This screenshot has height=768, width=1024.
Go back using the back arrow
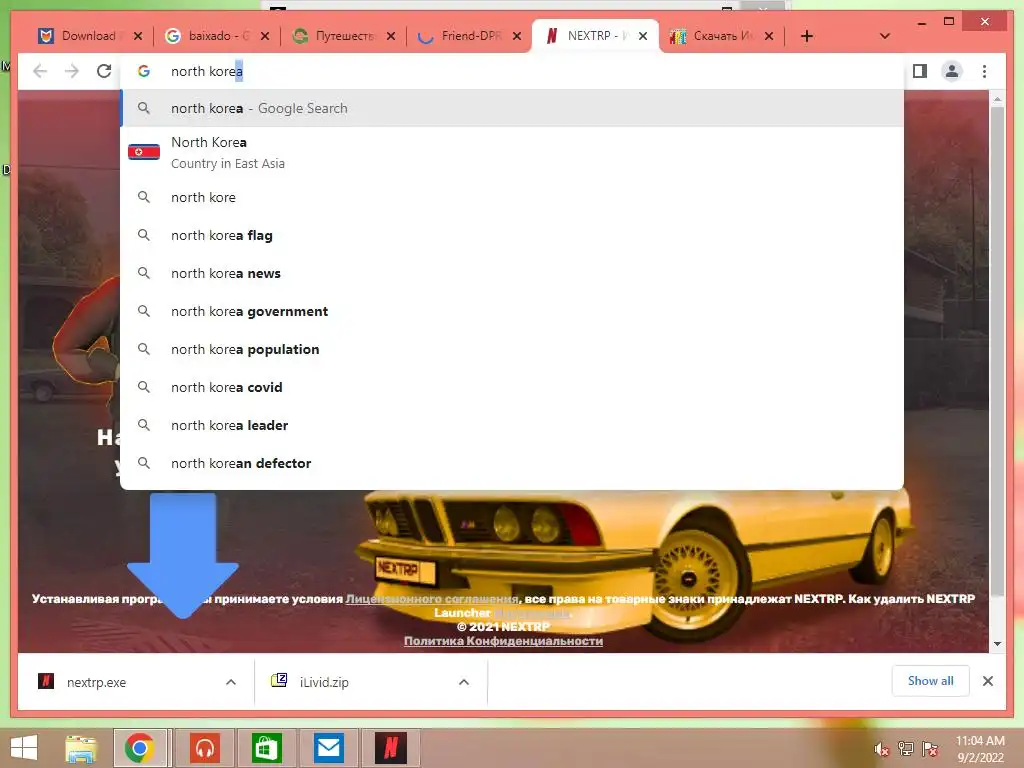pos(40,71)
